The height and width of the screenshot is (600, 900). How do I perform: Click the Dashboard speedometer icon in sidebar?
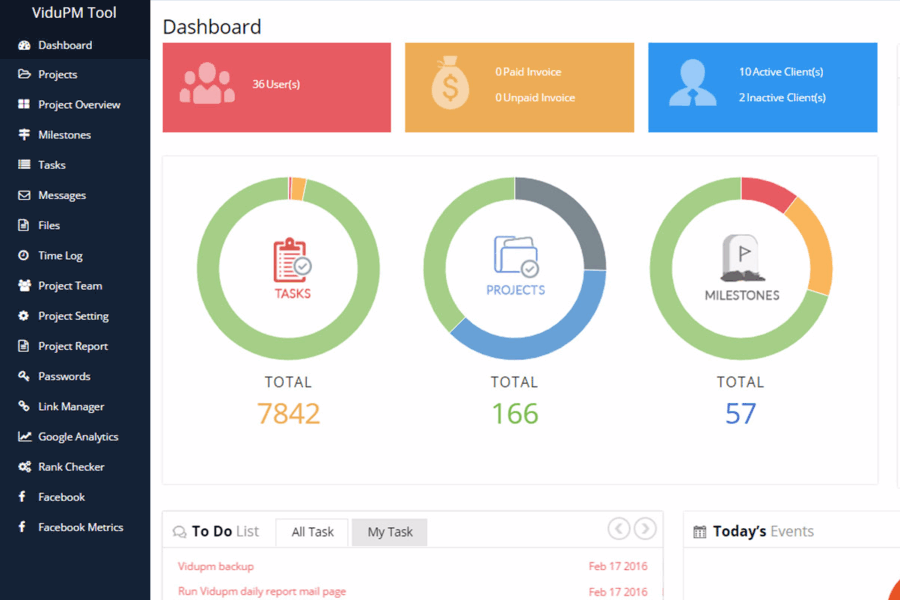point(24,45)
